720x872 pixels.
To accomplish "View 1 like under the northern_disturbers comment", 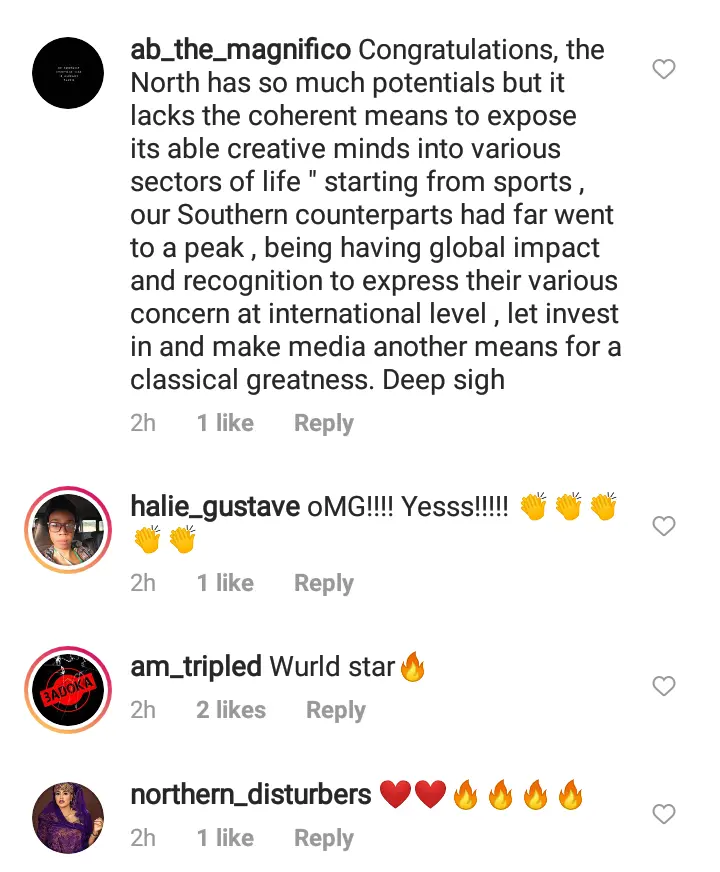I will [225, 838].
